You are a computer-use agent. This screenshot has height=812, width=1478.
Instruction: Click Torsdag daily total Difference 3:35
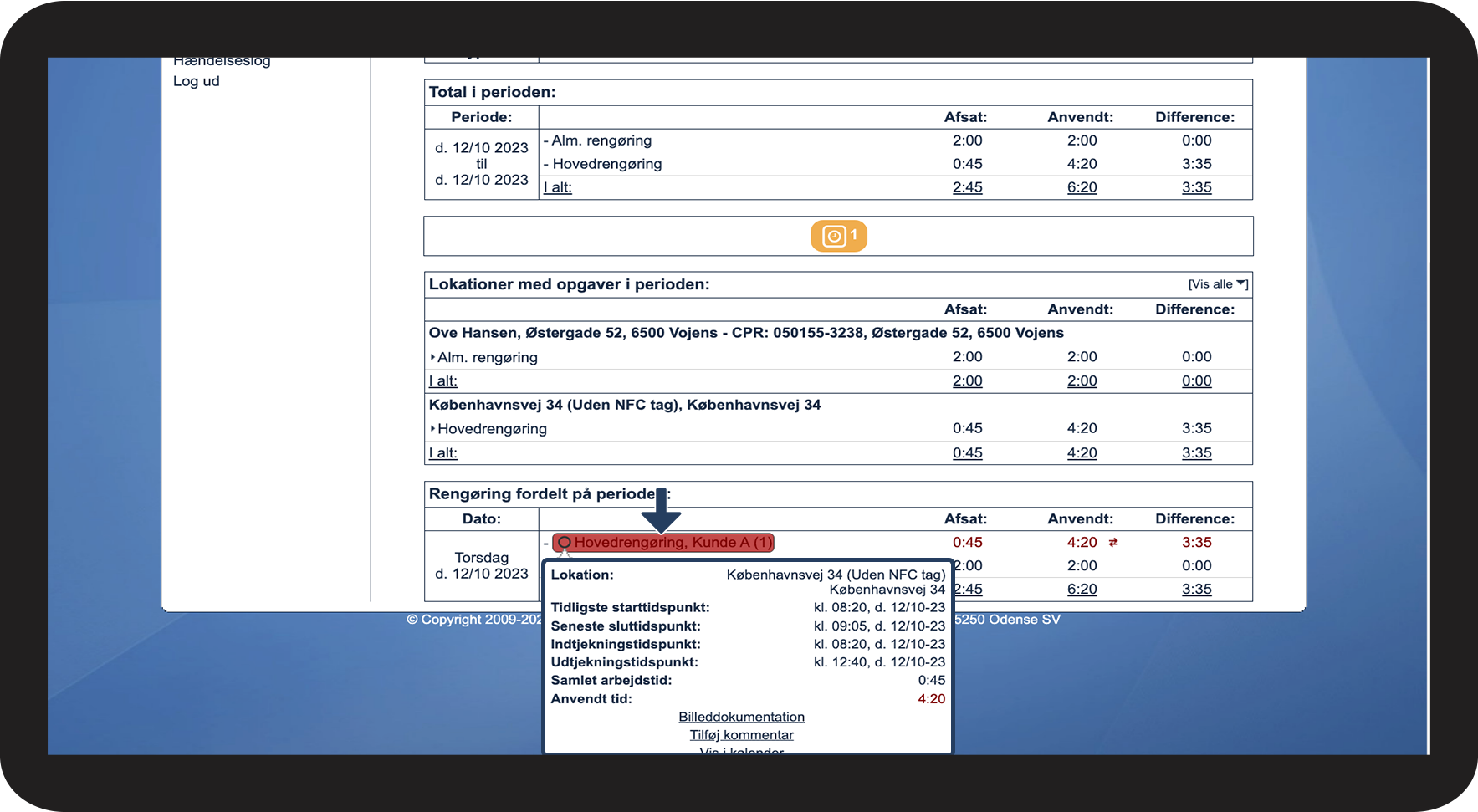pos(1197,589)
